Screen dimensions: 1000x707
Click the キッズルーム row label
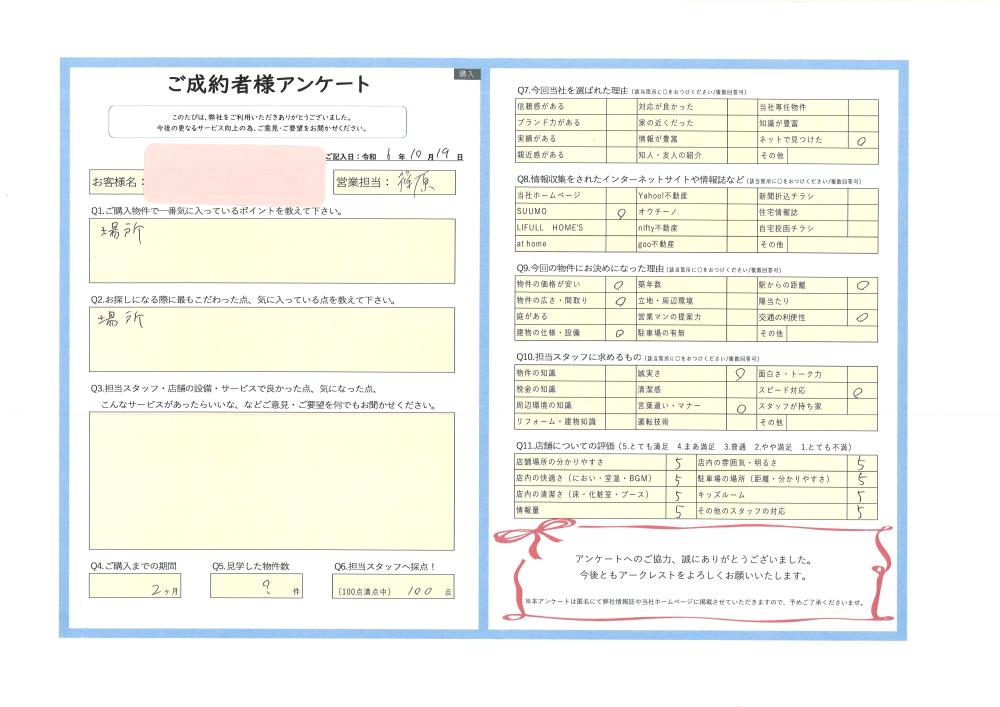pos(721,495)
